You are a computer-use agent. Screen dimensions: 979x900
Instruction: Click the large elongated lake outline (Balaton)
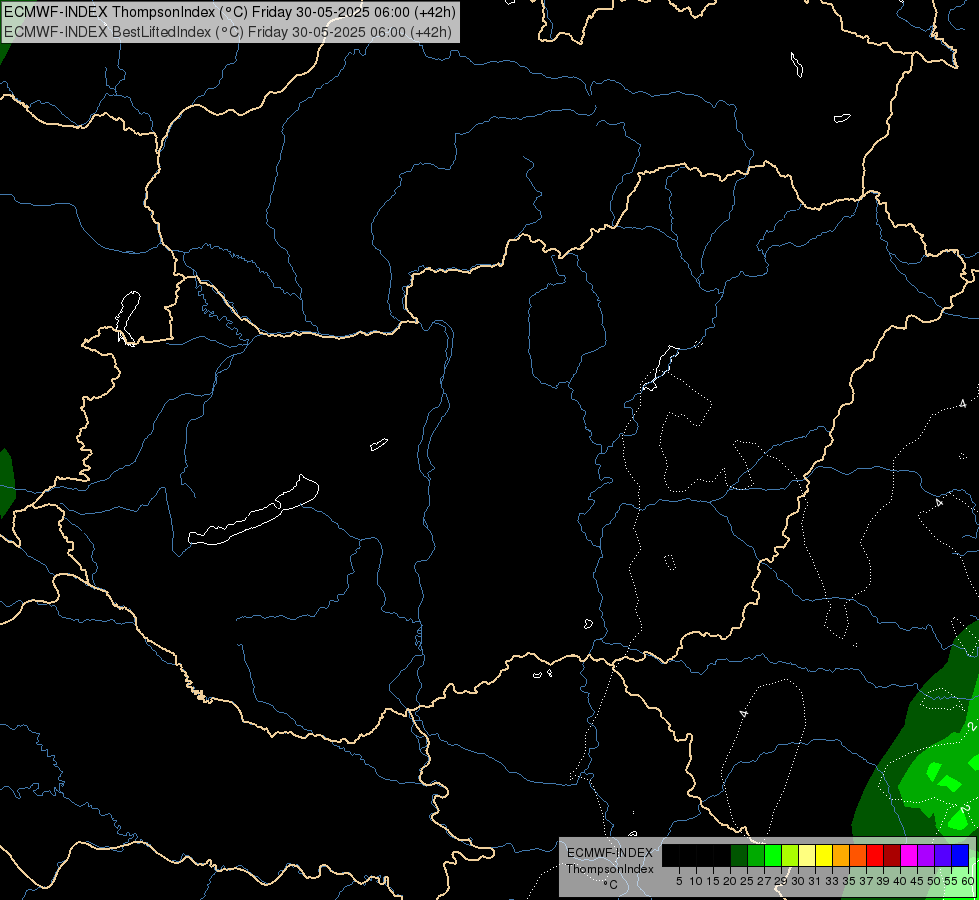253,512
